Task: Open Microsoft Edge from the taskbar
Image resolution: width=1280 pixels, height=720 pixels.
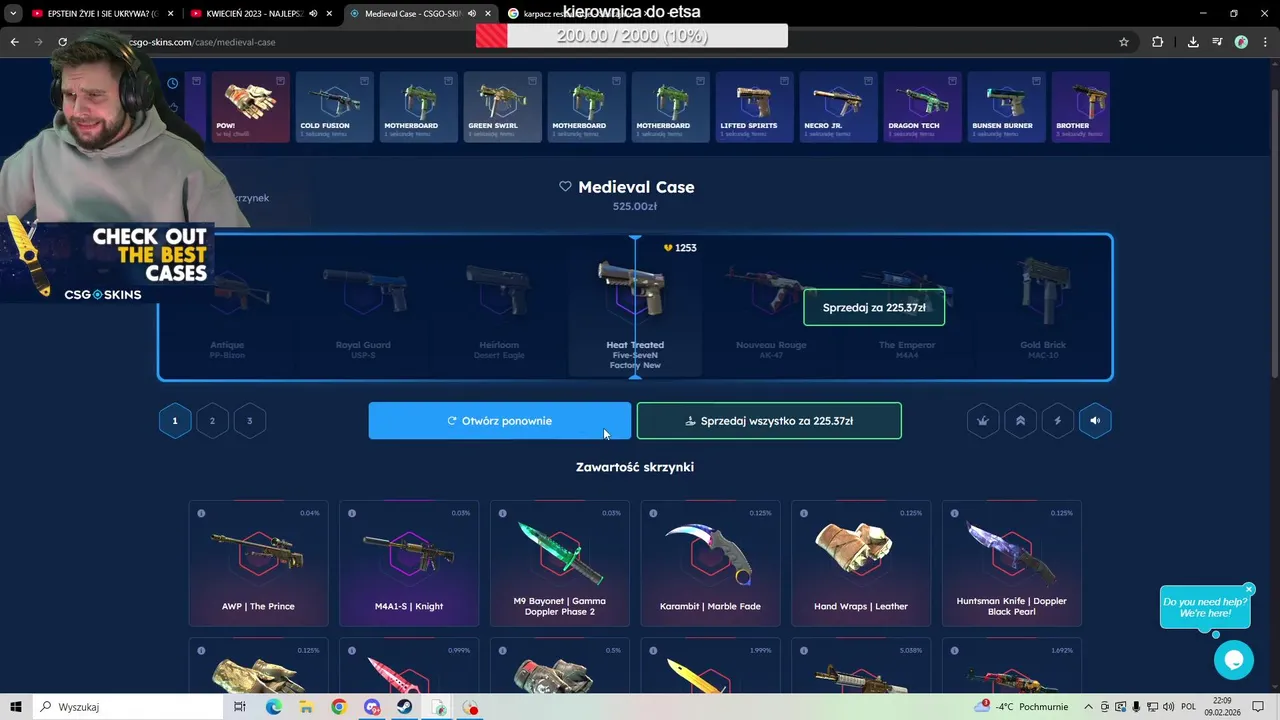Action: point(273,707)
